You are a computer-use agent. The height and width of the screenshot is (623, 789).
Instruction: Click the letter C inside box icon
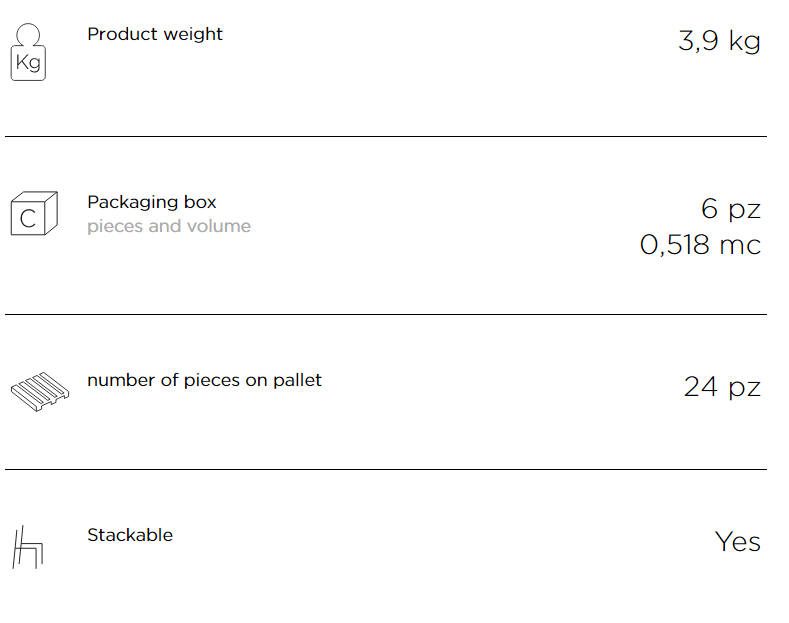tap(28, 219)
